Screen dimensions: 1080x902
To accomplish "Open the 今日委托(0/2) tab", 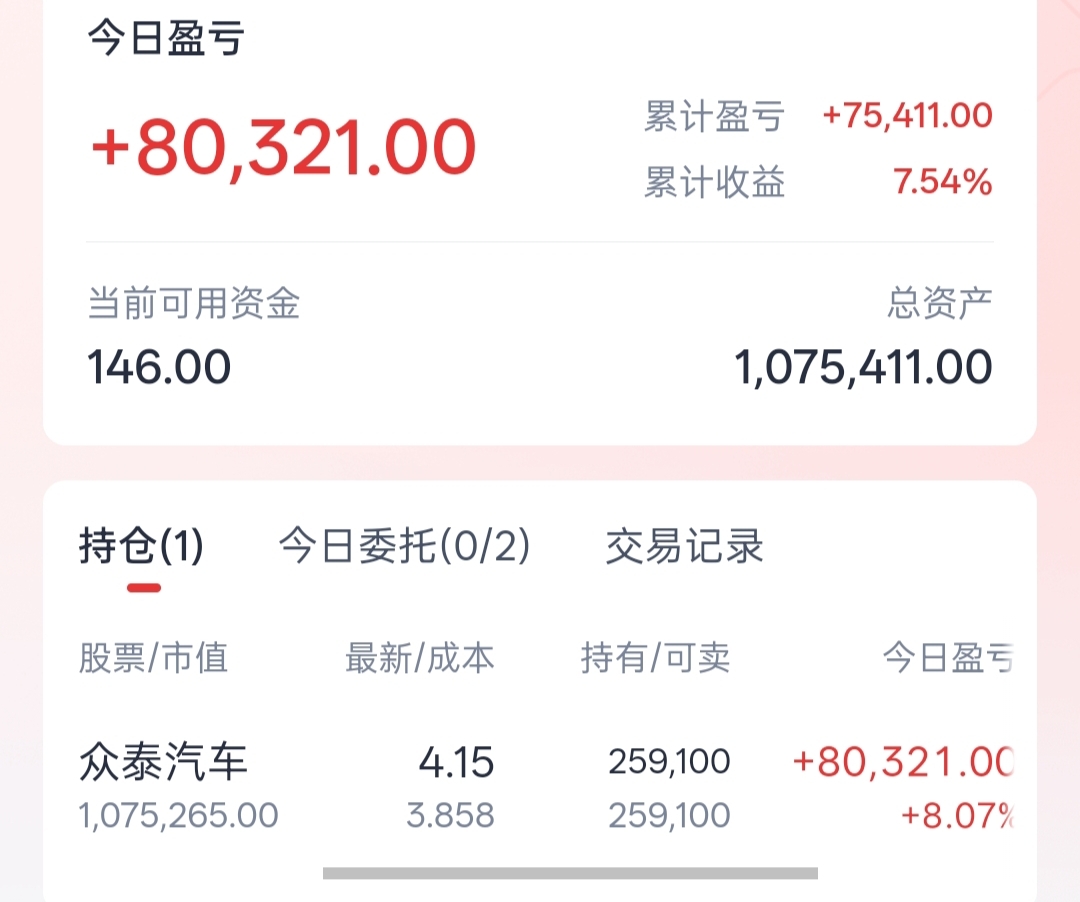I will (404, 547).
